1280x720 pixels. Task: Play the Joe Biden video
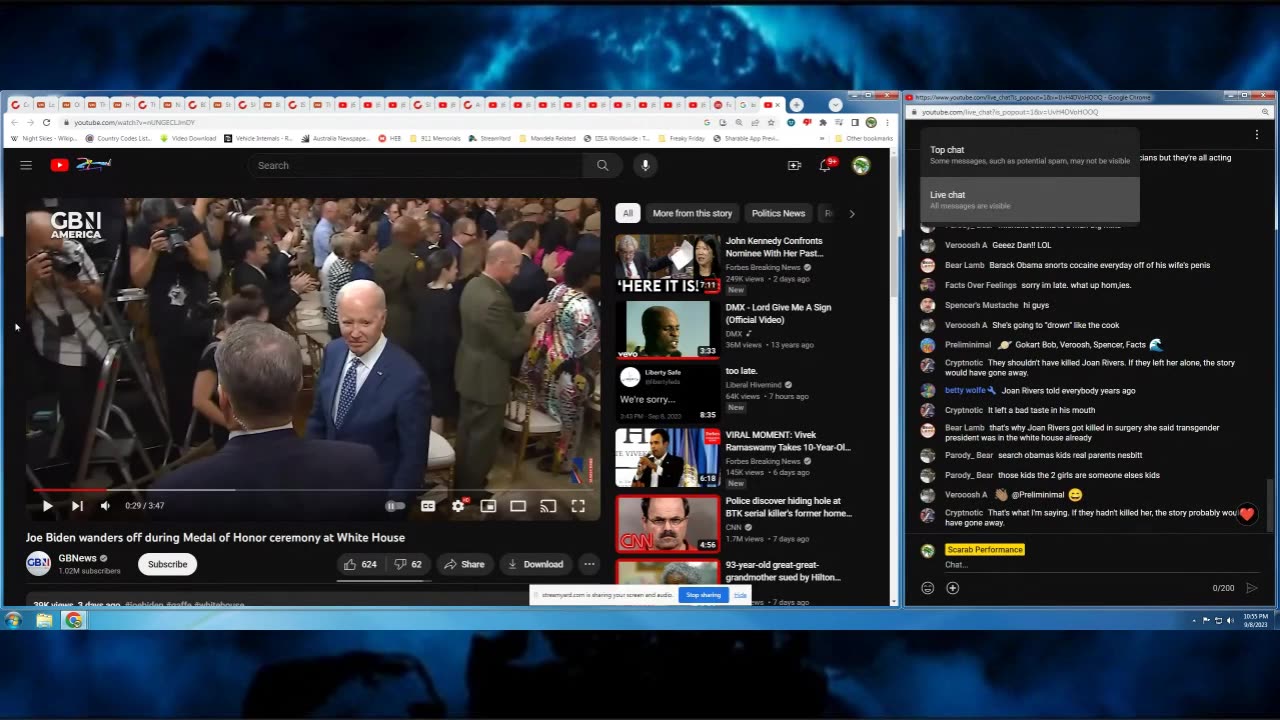tap(47, 506)
